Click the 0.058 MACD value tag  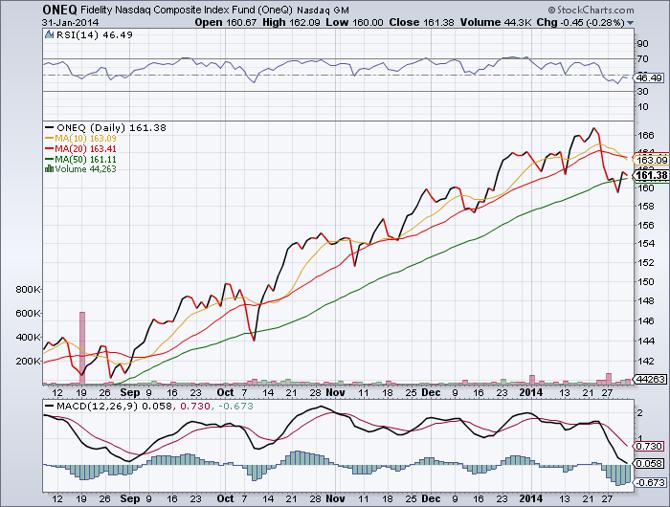click(649, 463)
